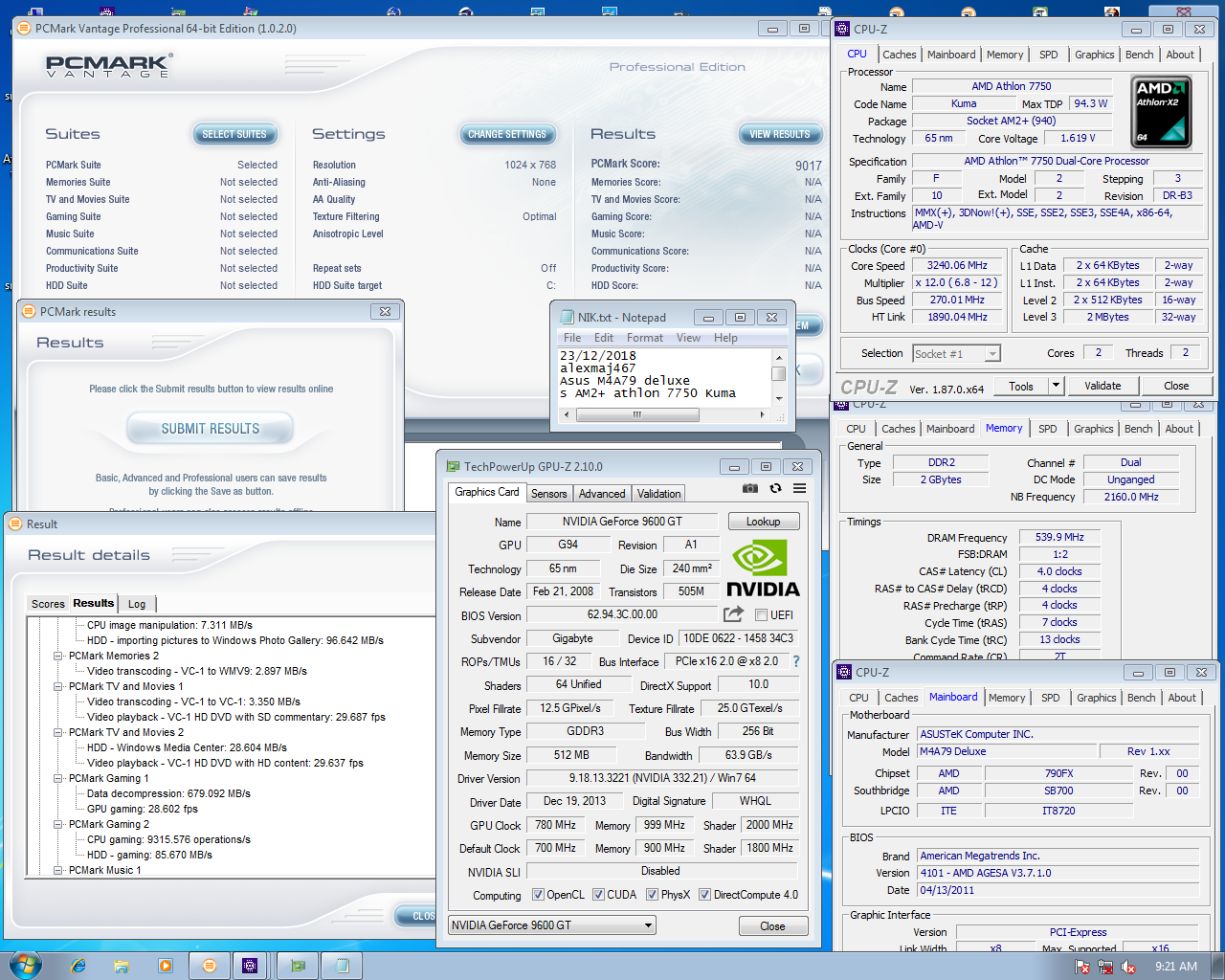Screen dimensions: 1225x980
Task: Click Notepad horizontal scrollbar thumb
Action: point(636,414)
